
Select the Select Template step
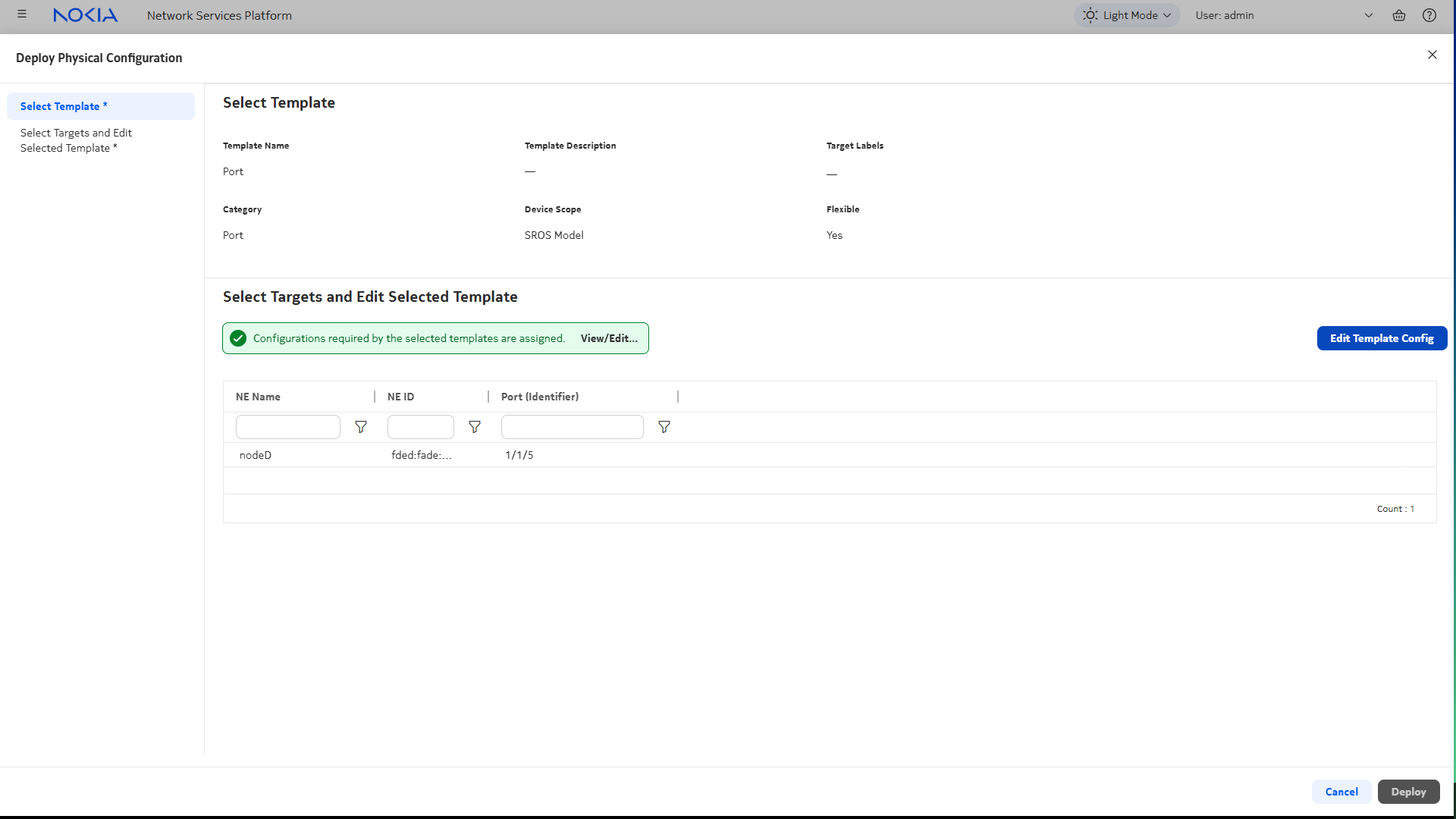click(x=64, y=106)
